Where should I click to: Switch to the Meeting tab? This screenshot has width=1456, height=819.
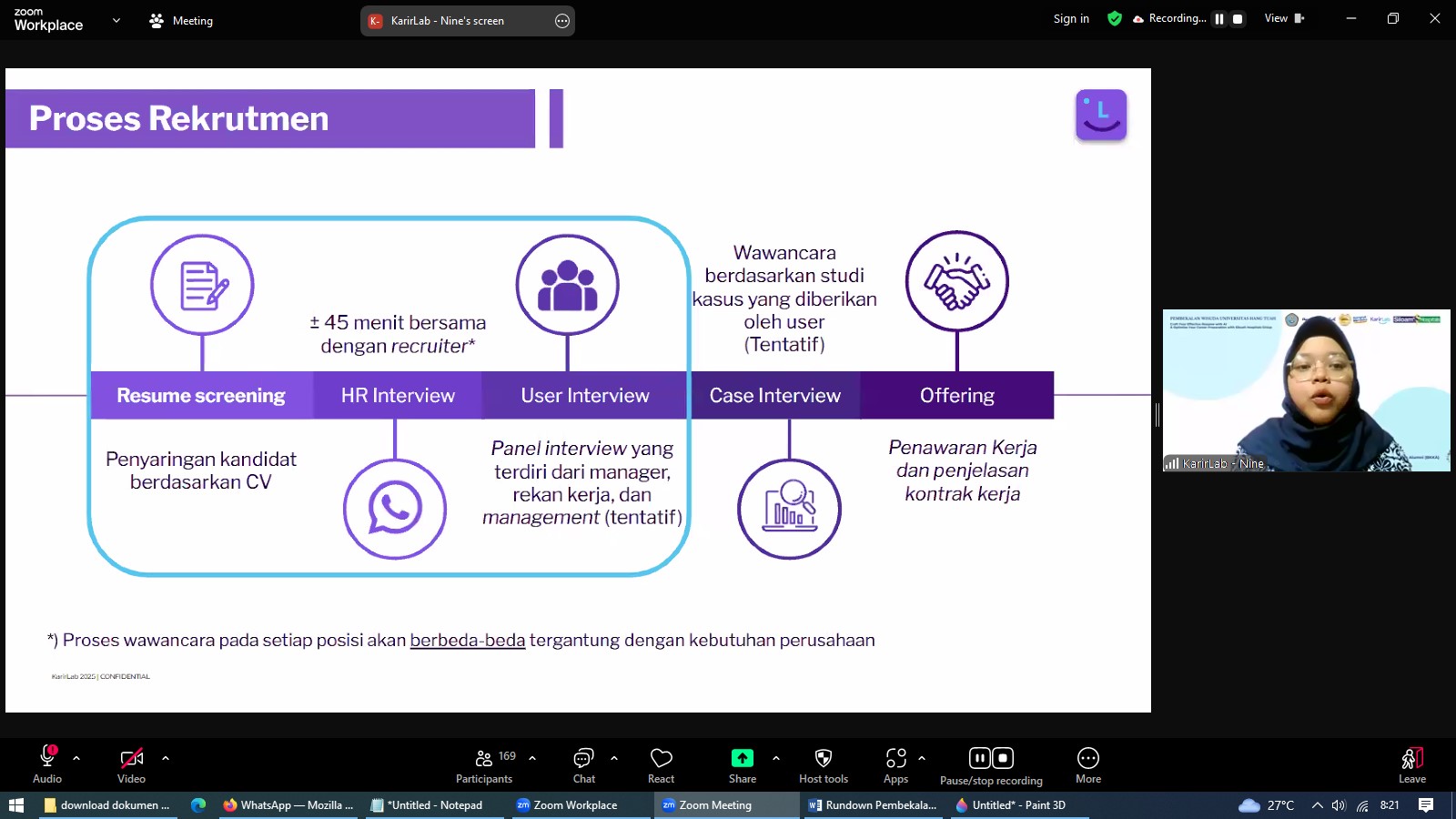pos(181,20)
